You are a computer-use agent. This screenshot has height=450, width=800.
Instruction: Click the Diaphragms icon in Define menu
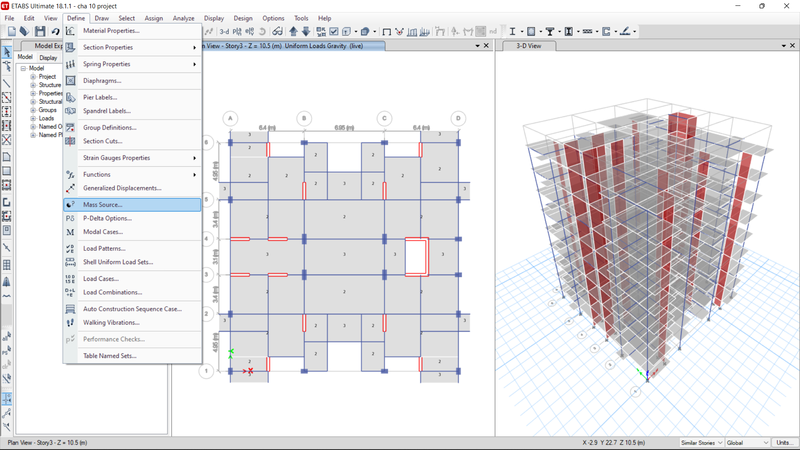click(x=70, y=81)
